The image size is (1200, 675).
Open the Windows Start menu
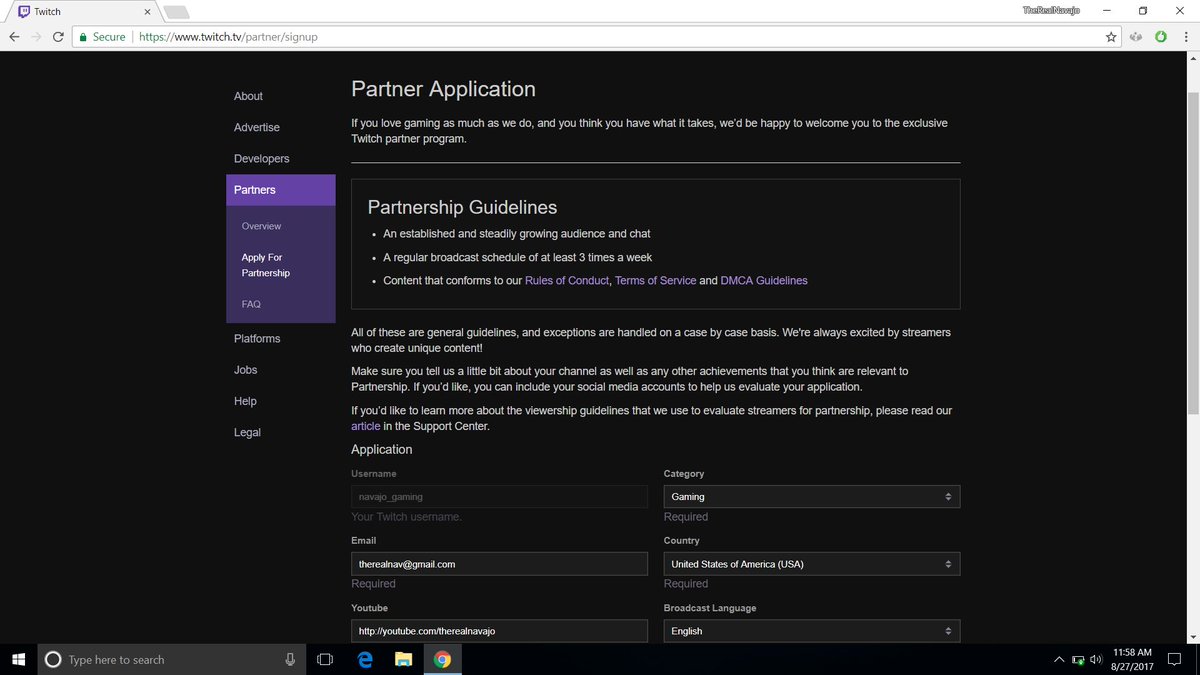[x=18, y=659]
